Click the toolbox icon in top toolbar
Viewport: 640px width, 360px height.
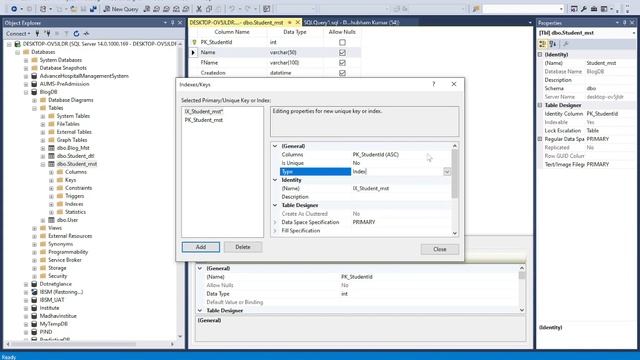coord(594,9)
